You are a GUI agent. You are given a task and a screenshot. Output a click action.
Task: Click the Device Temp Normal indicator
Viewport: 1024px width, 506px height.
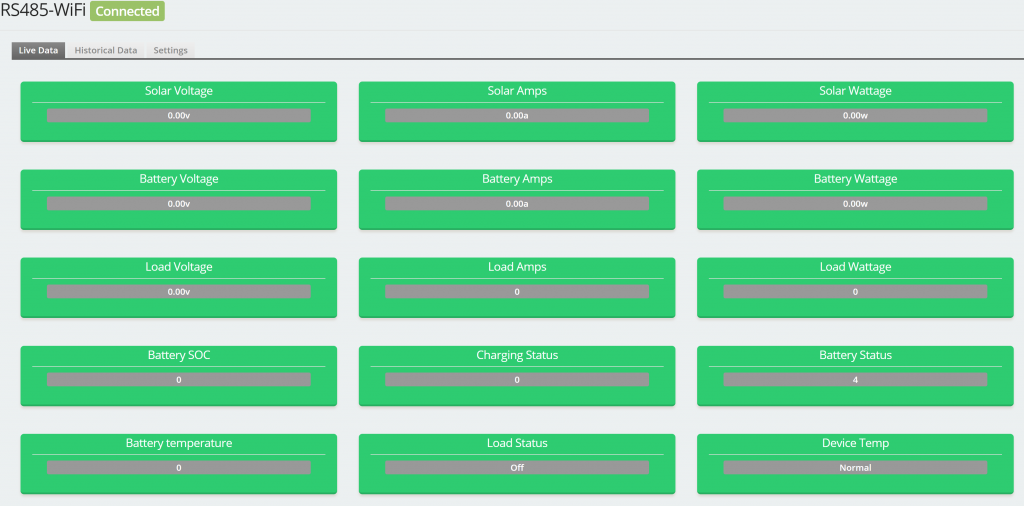[x=855, y=468]
